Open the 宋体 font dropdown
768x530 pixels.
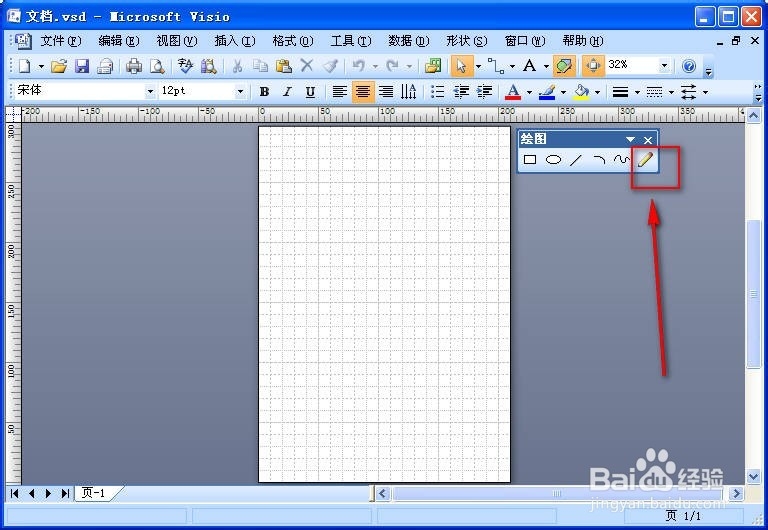[150, 91]
